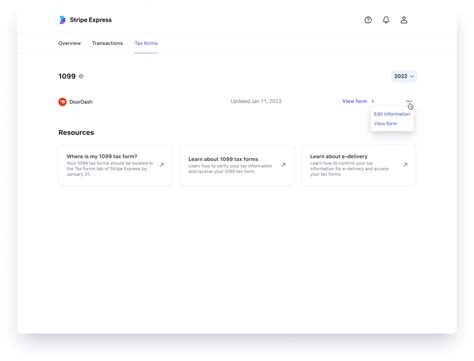Switch to the Transactions tab
474x361 pixels.
tap(107, 43)
